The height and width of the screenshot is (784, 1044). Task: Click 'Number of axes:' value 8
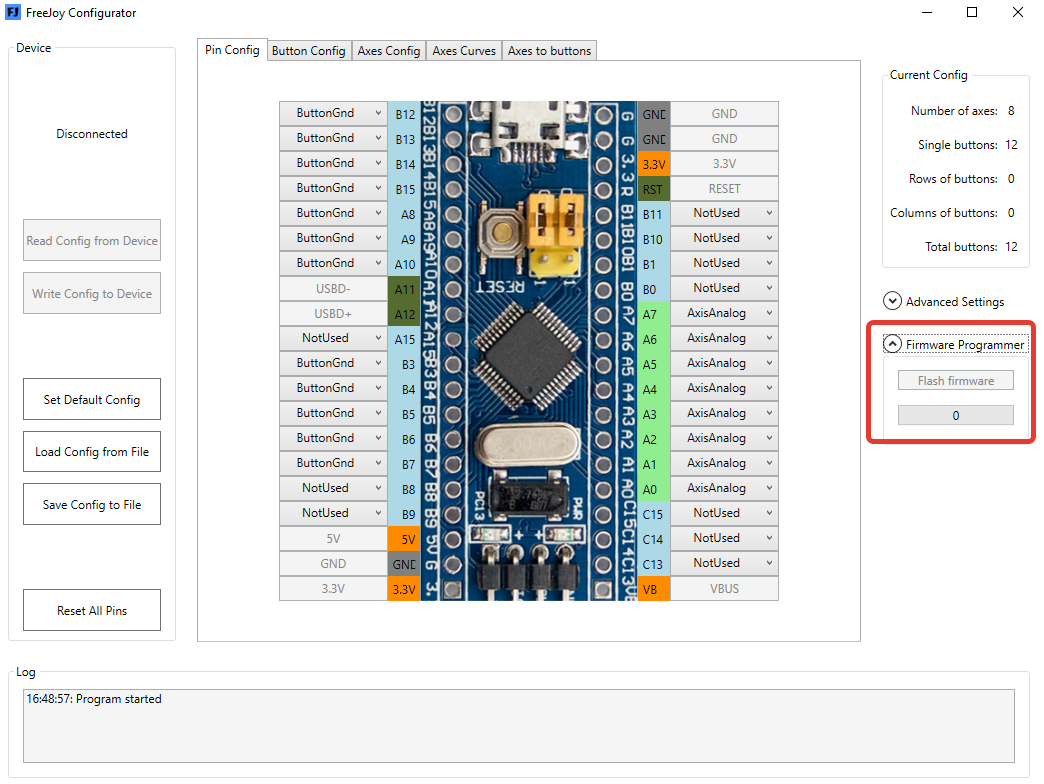tap(1011, 111)
